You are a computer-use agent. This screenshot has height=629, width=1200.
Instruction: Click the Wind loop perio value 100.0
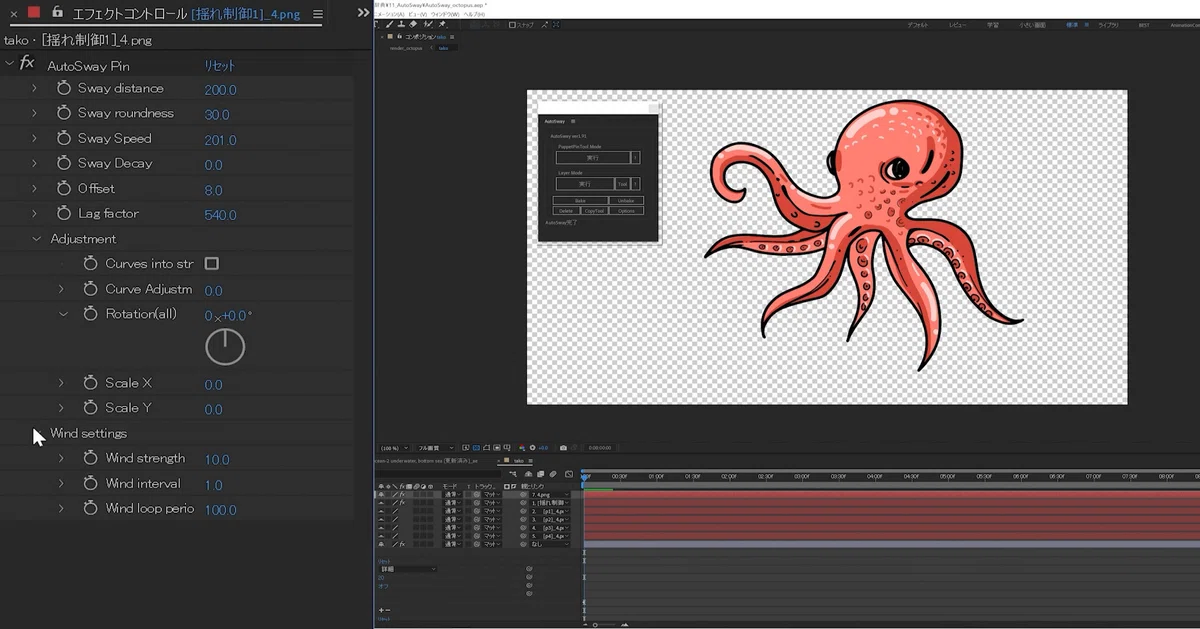click(x=220, y=510)
